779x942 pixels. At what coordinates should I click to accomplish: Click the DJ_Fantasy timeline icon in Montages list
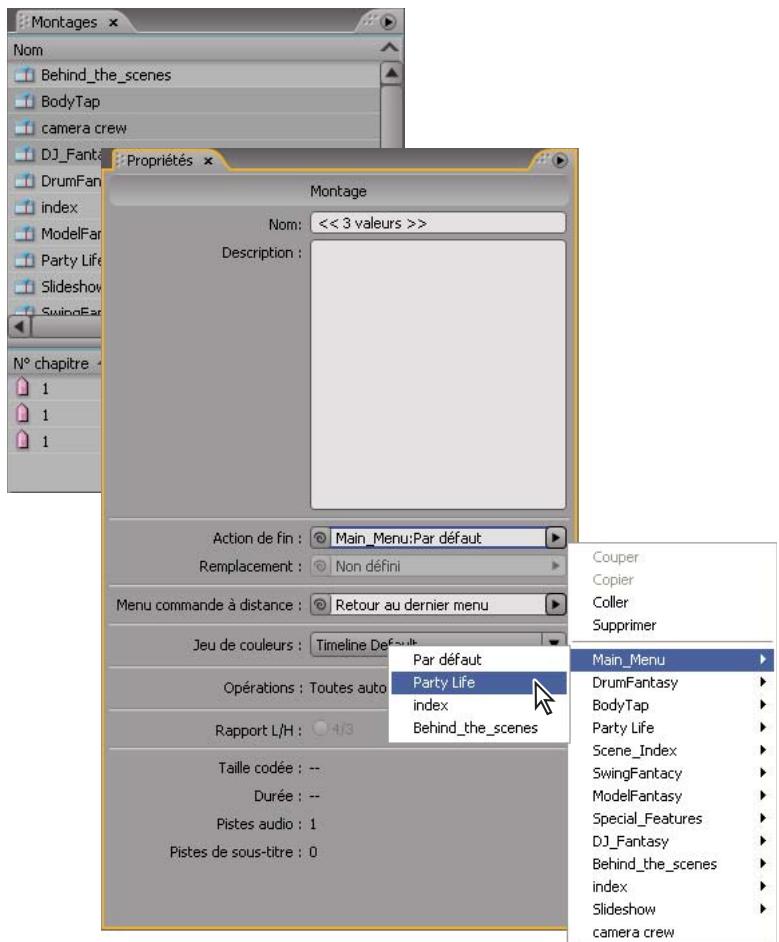click(x=25, y=154)
